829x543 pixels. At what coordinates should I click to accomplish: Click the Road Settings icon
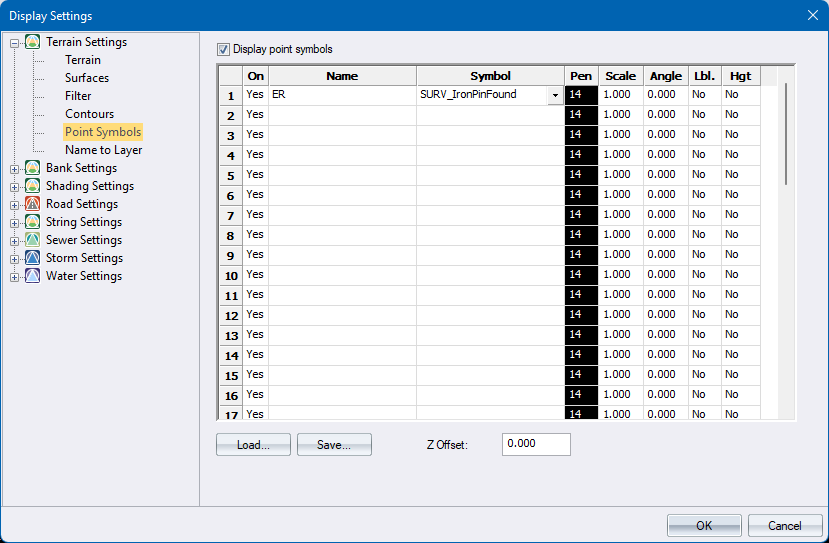[33, 204]
